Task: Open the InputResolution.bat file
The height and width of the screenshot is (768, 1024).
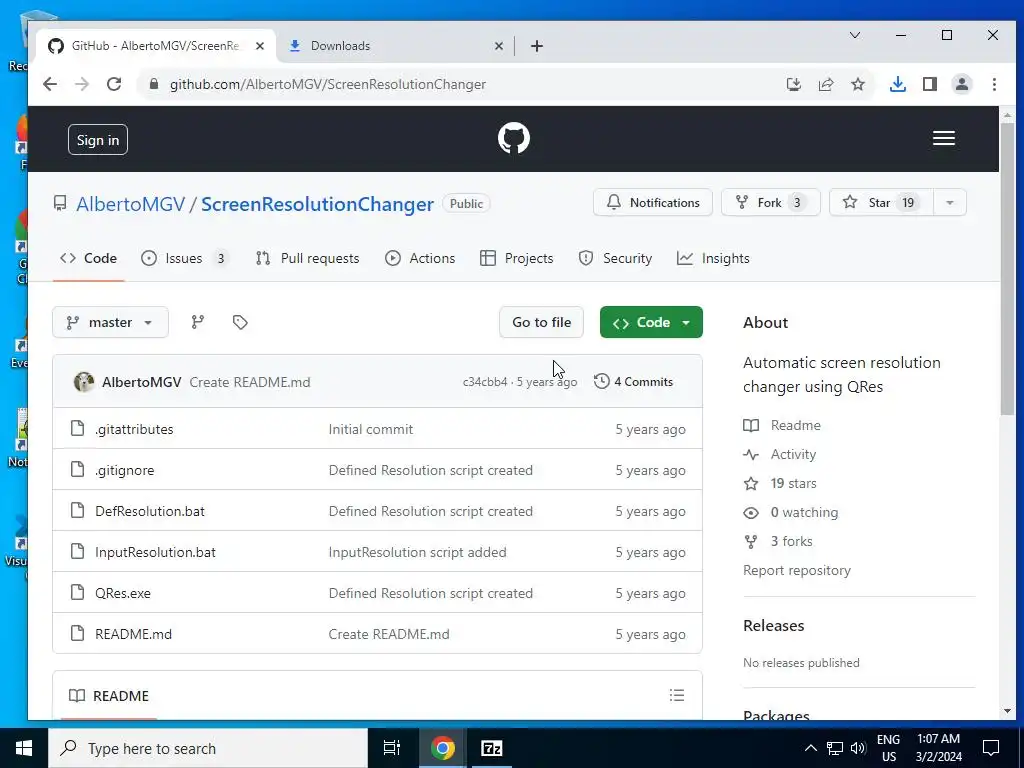Action: (155, 552)
